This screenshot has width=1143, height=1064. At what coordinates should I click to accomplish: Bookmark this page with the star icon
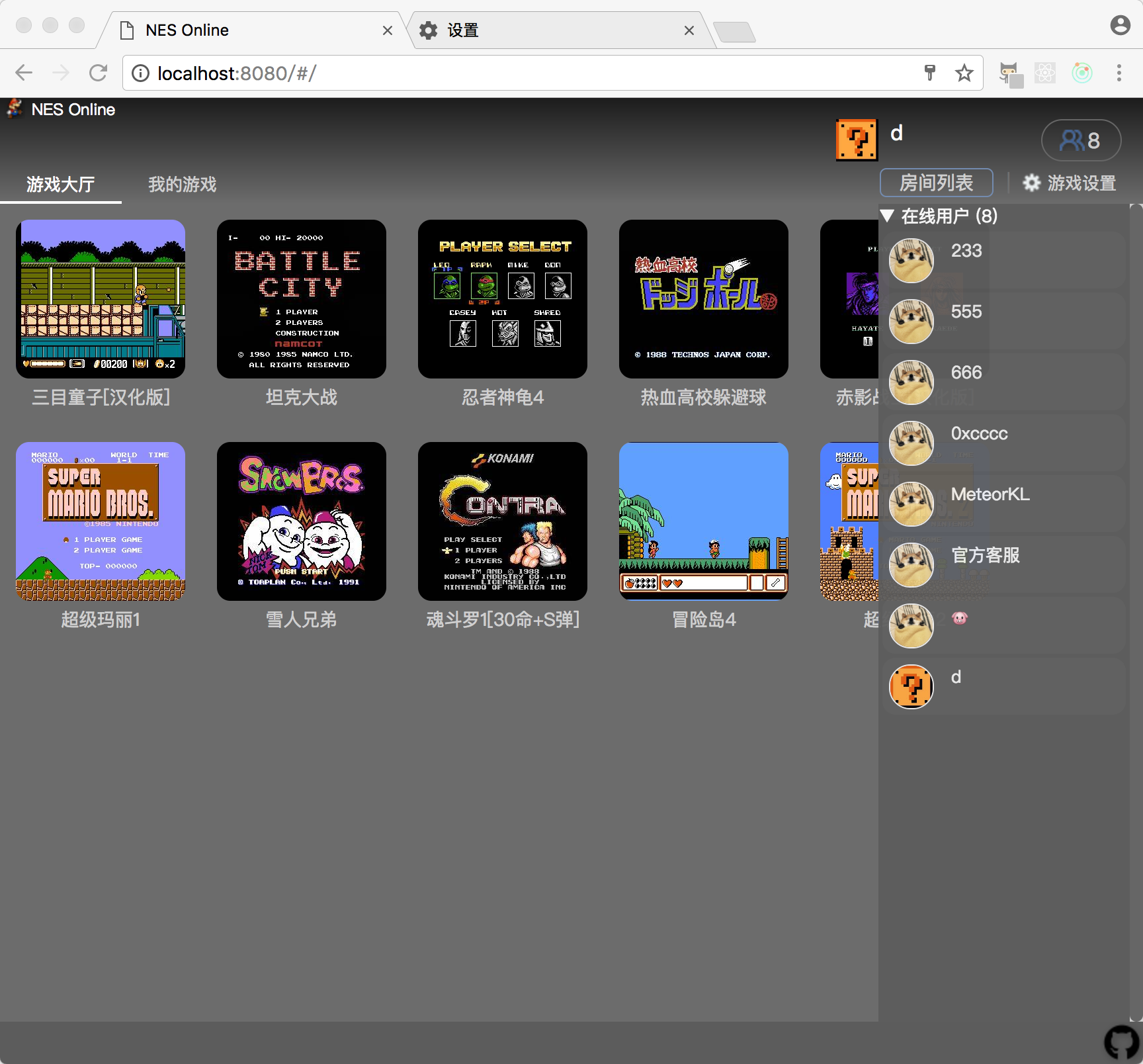(x=964, y=73)
